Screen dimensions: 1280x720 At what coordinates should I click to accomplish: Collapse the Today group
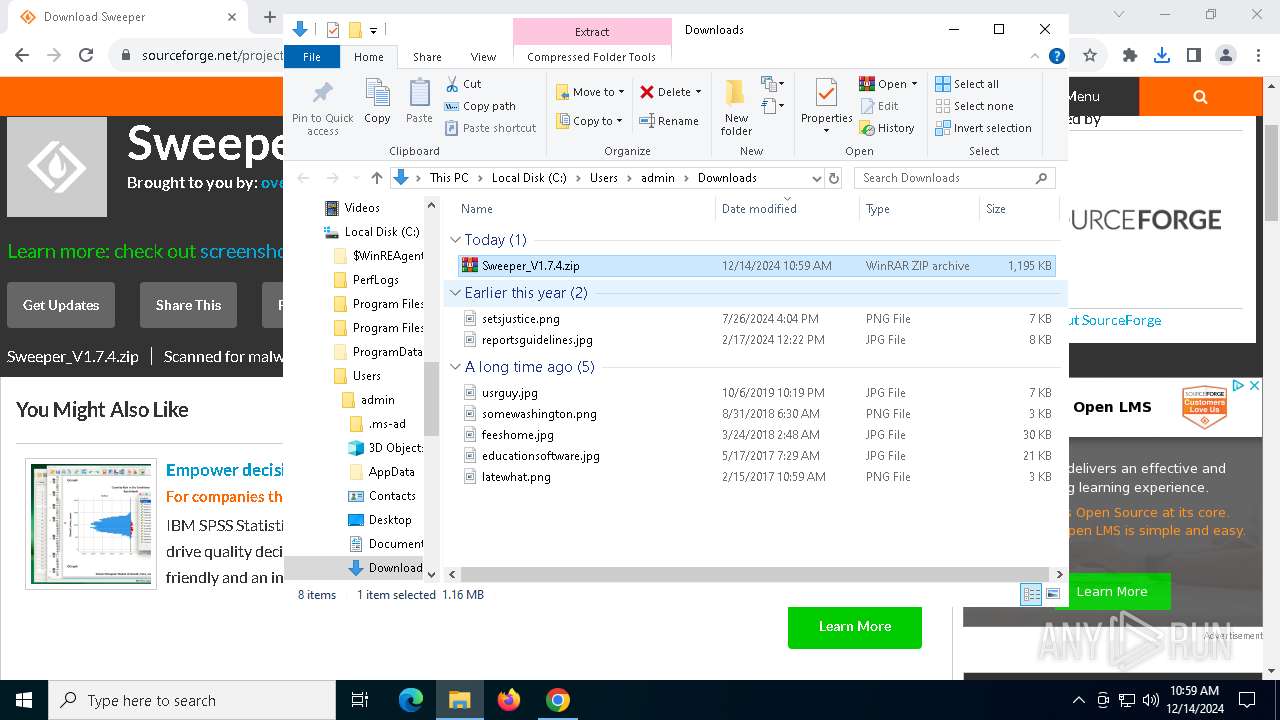(x=456, y=240)
